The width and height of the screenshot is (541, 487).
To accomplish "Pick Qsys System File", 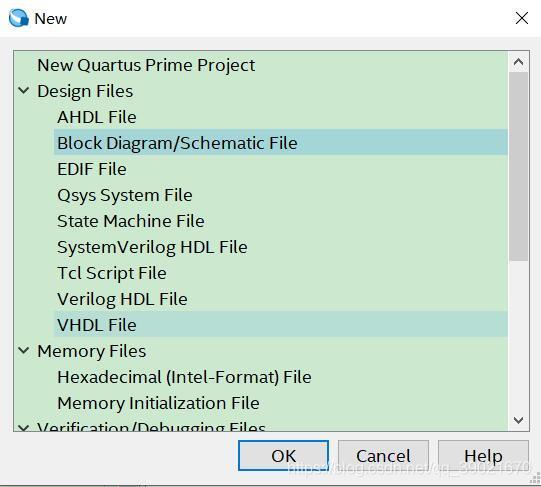I will (125, 195).
